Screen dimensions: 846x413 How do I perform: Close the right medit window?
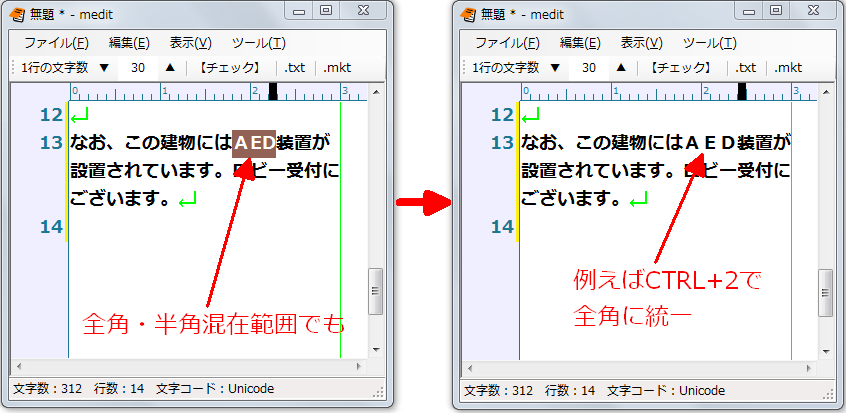pos(813,10)
